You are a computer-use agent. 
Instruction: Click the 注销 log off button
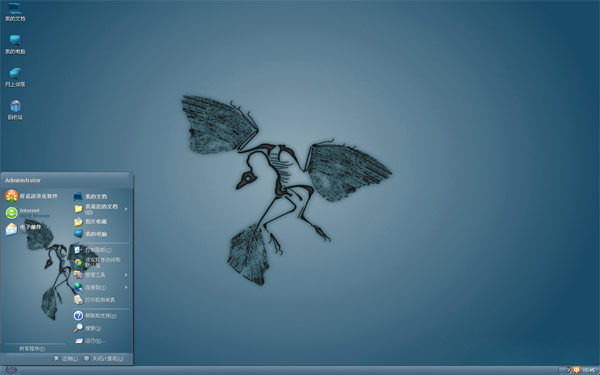click(65, 359)
